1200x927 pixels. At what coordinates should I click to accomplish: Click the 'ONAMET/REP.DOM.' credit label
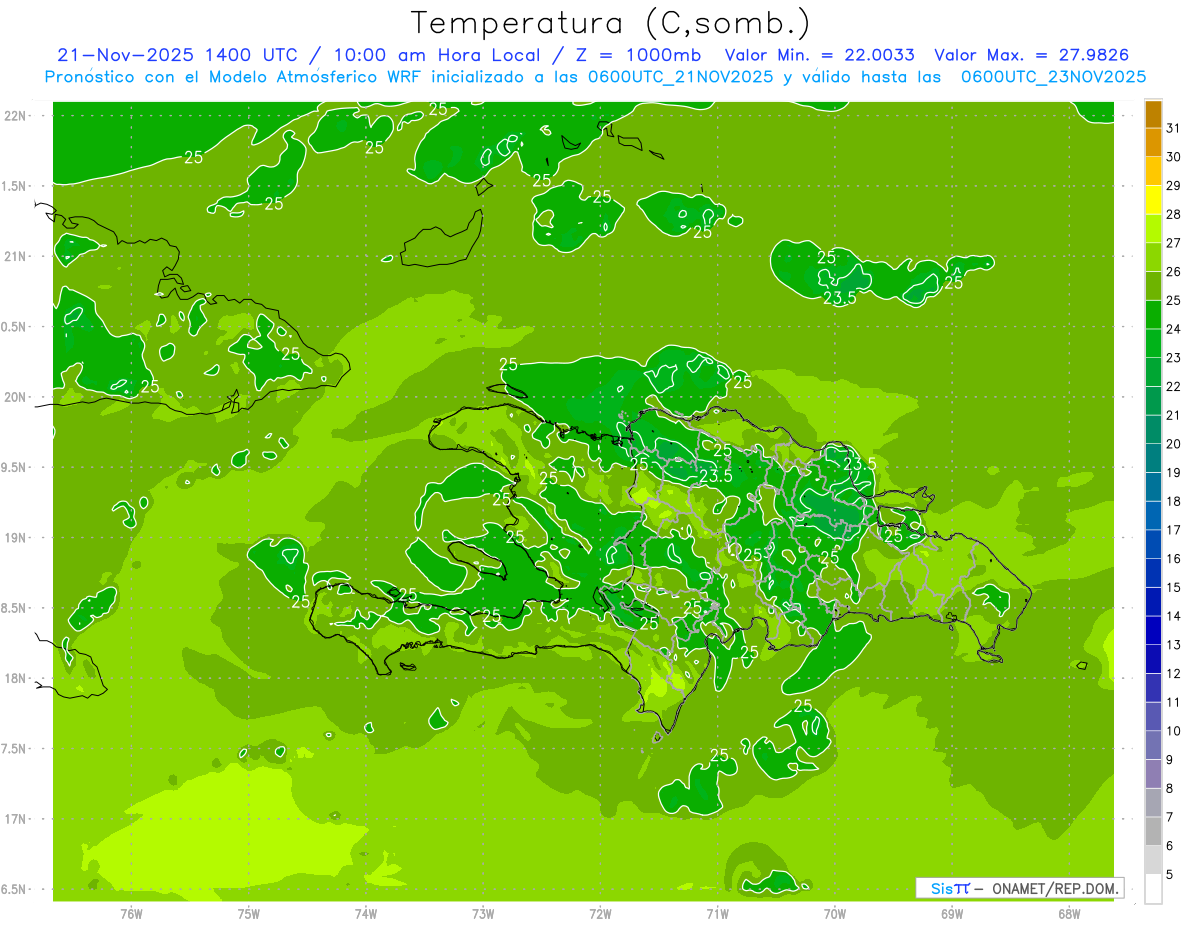click(1057, 888)
